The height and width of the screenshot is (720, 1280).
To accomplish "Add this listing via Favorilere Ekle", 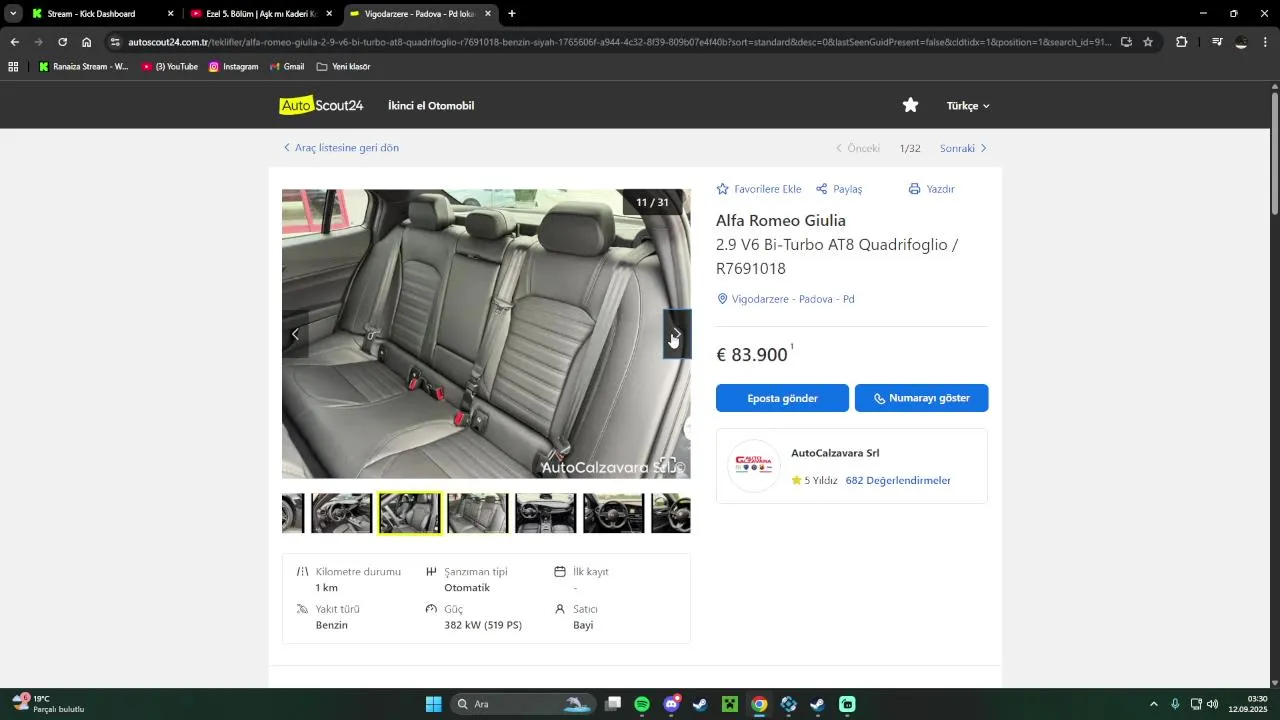I will pyautogui.click(x=759, y=189).
